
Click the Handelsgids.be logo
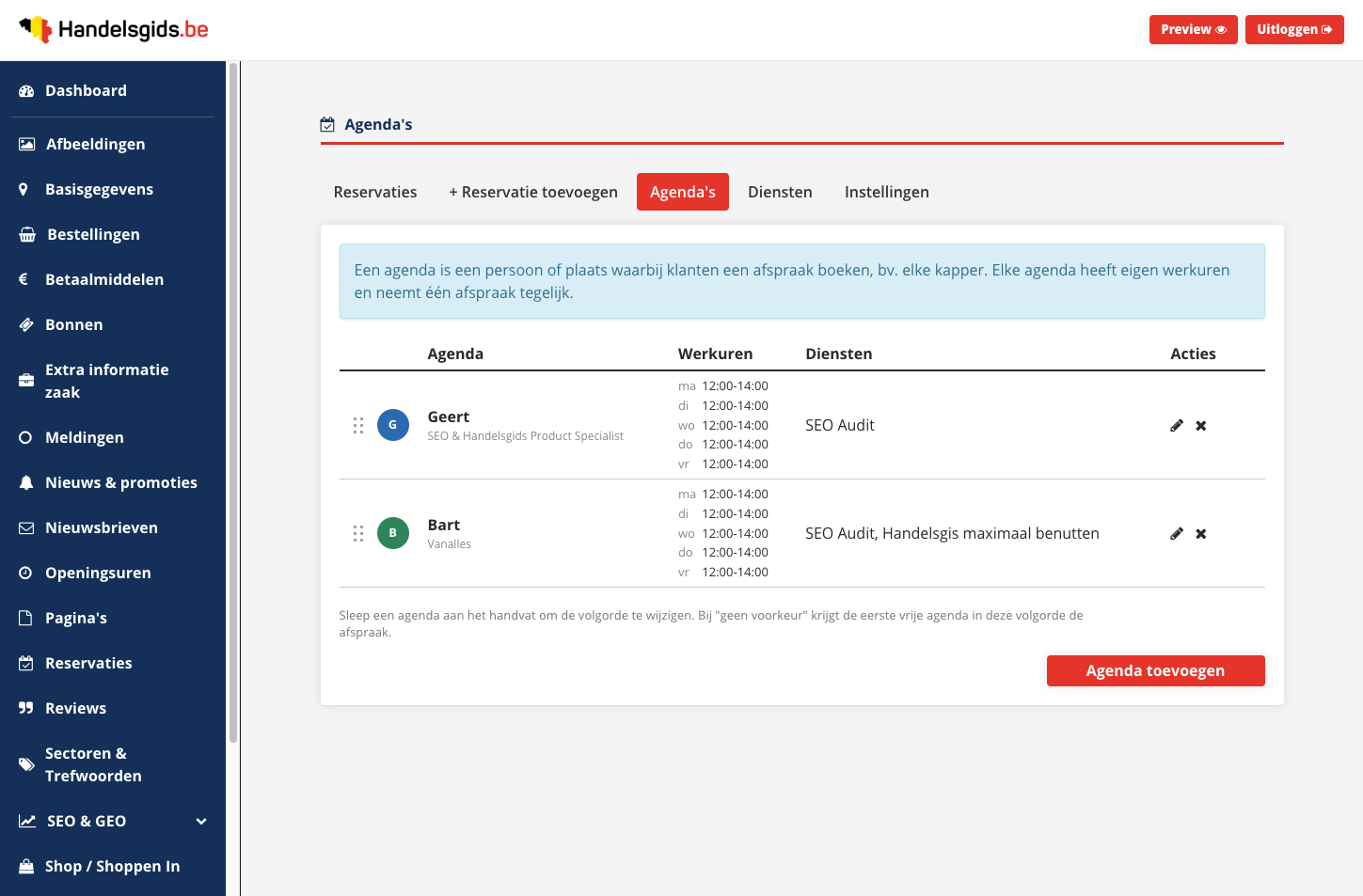(114, 29)
